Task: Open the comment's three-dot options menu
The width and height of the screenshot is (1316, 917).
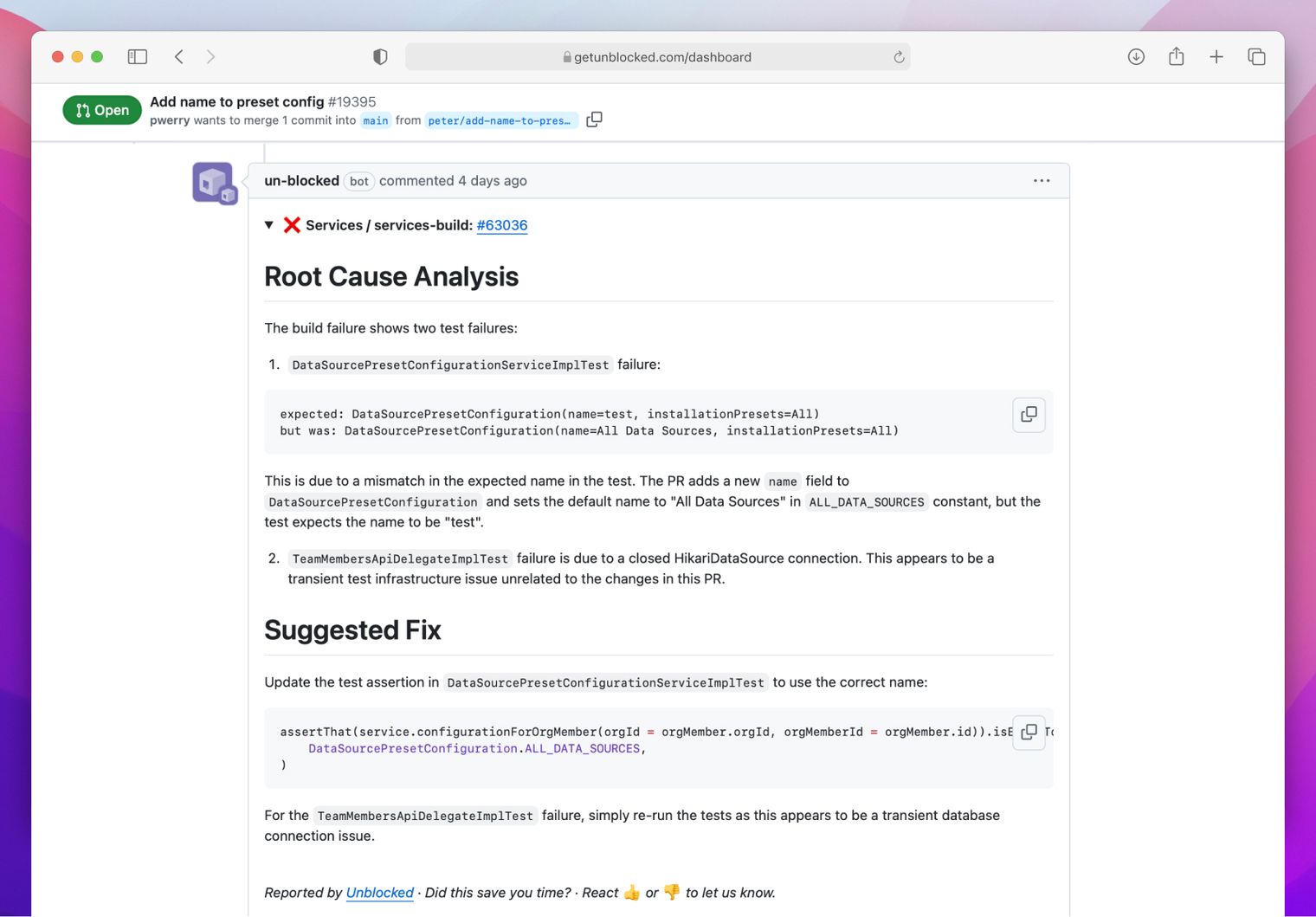Action: (1042, 181)
